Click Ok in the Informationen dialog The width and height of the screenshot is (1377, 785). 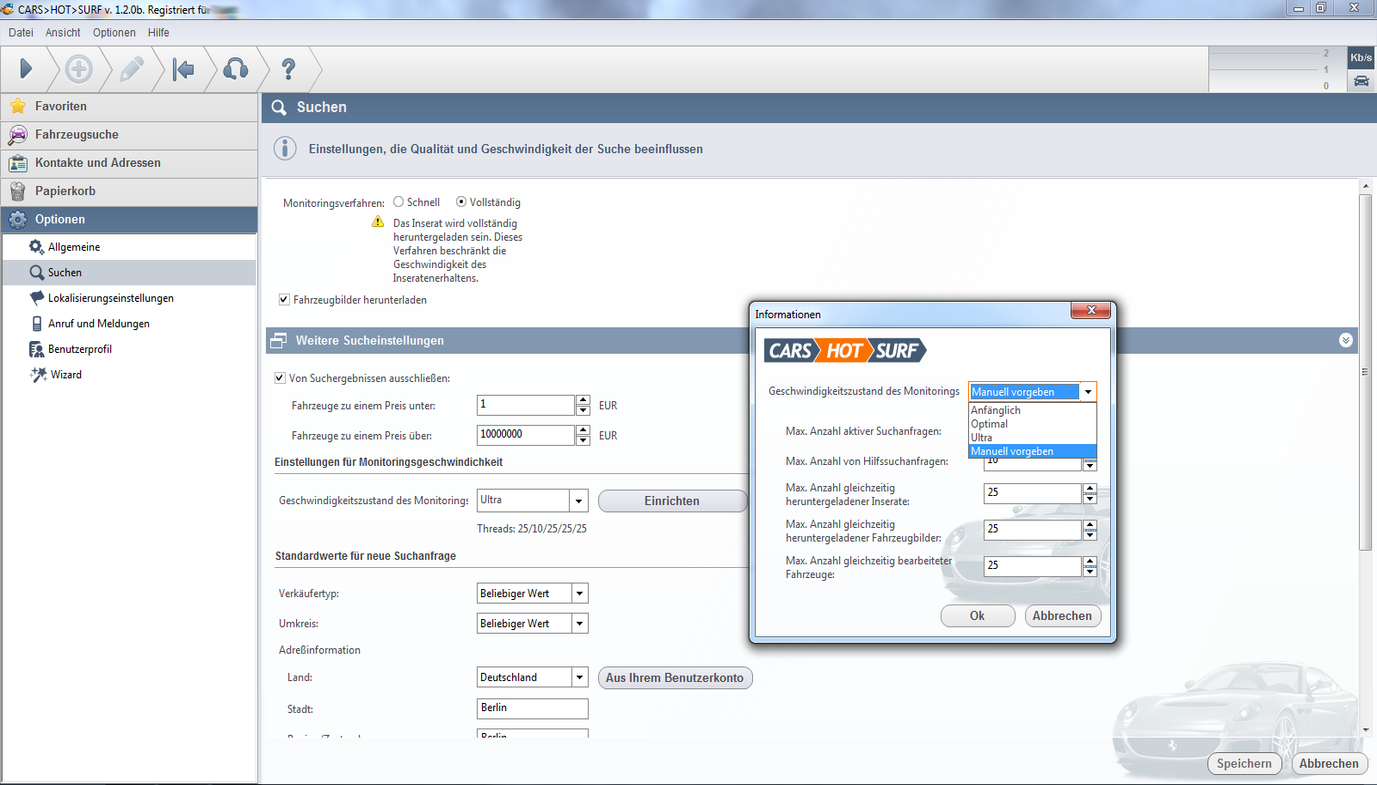click(977, 616)
